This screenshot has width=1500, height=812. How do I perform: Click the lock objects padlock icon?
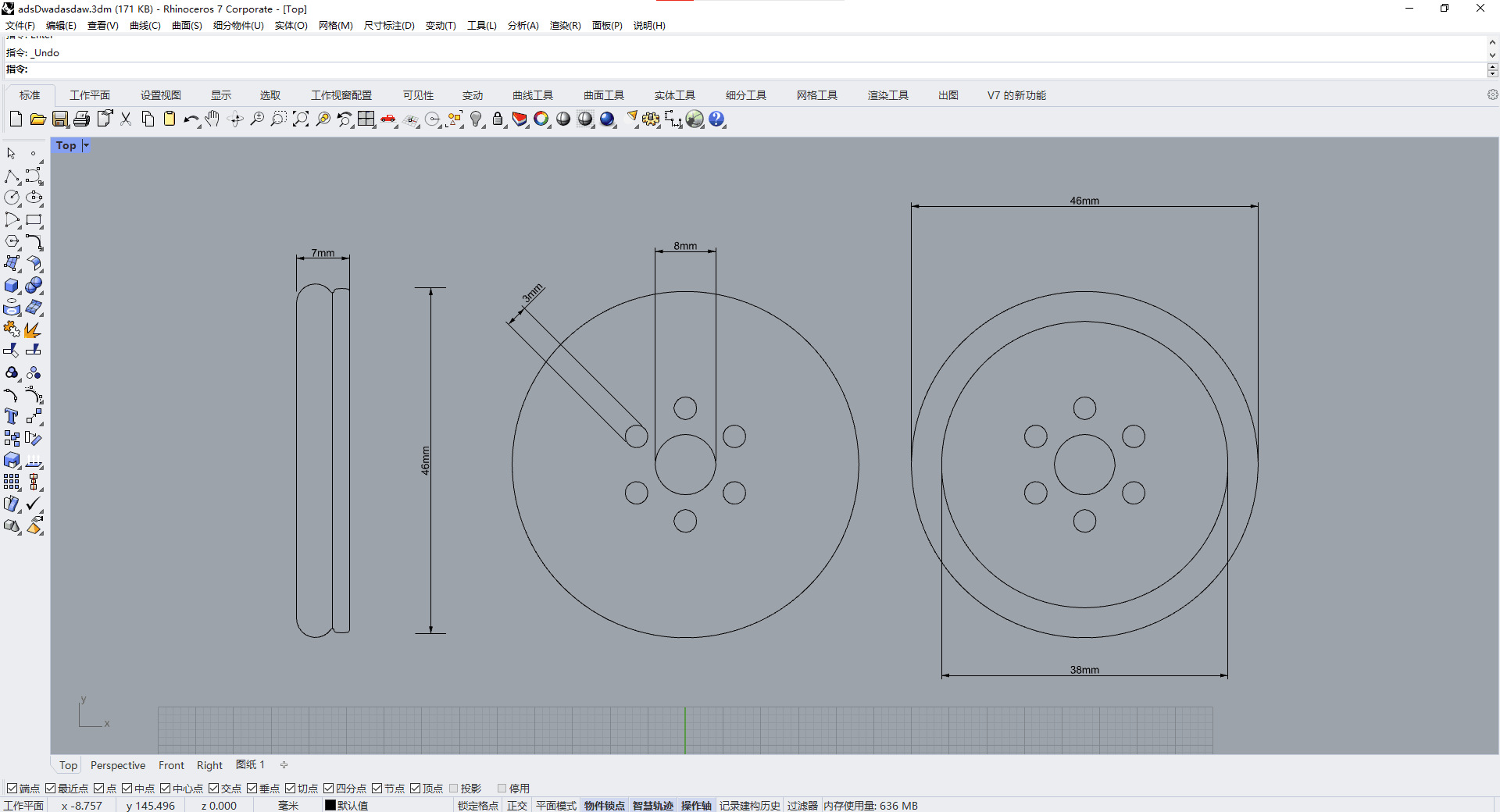(x=498, y=119)
